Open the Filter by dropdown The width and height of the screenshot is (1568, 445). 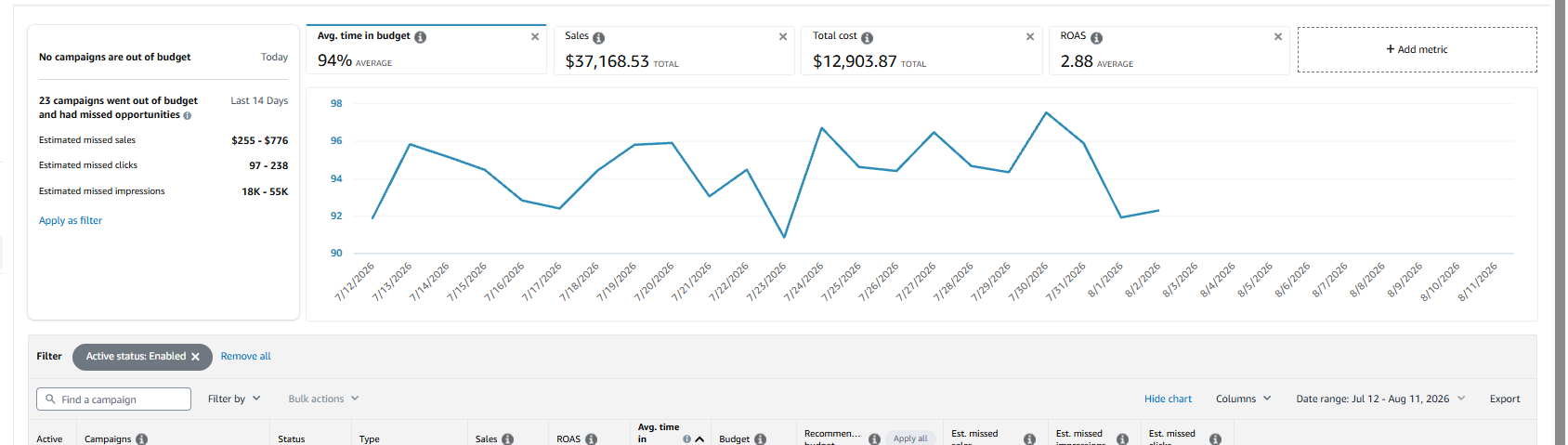click(x=234, y=399)
